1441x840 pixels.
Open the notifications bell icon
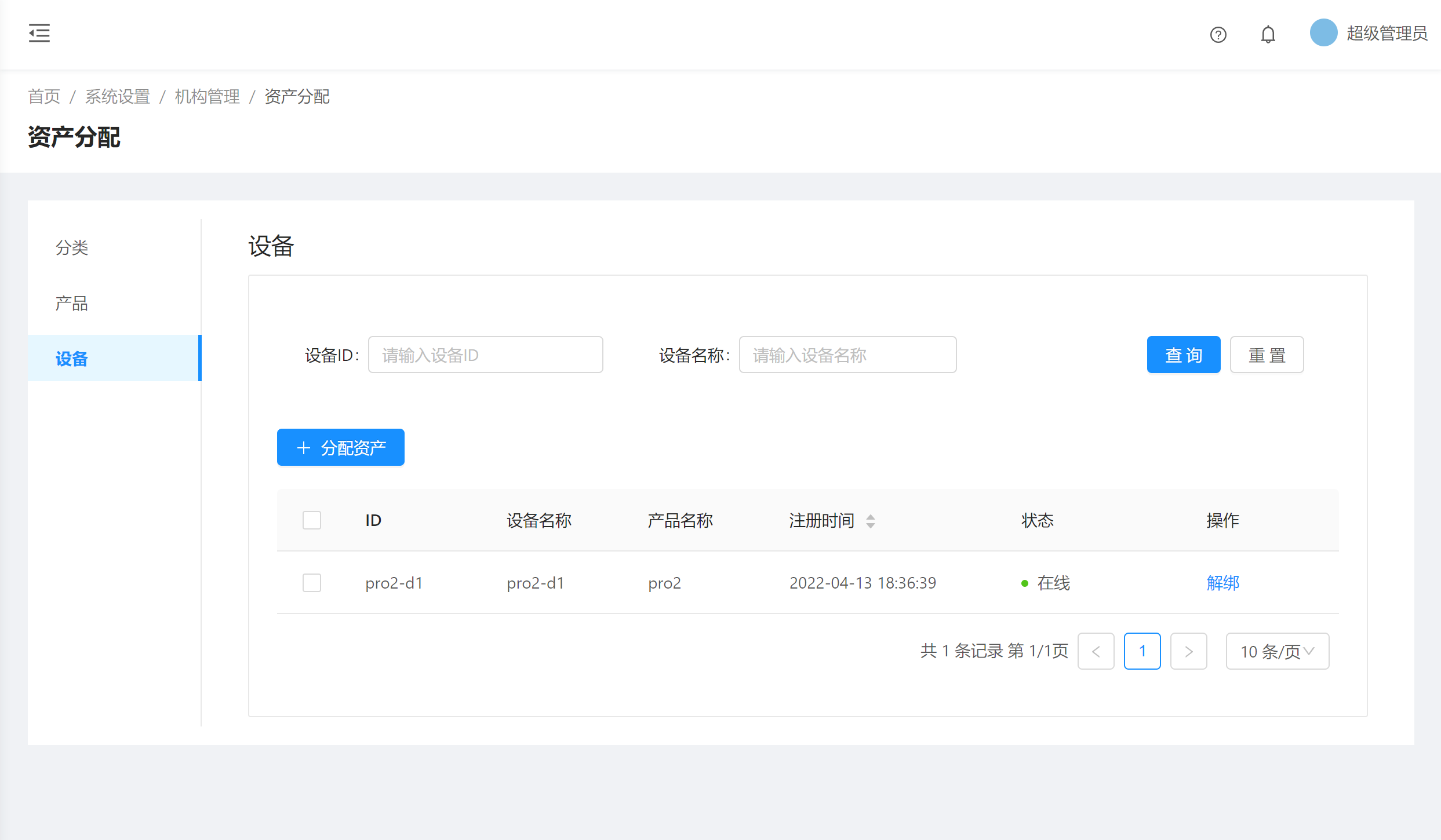(1268, 35)
